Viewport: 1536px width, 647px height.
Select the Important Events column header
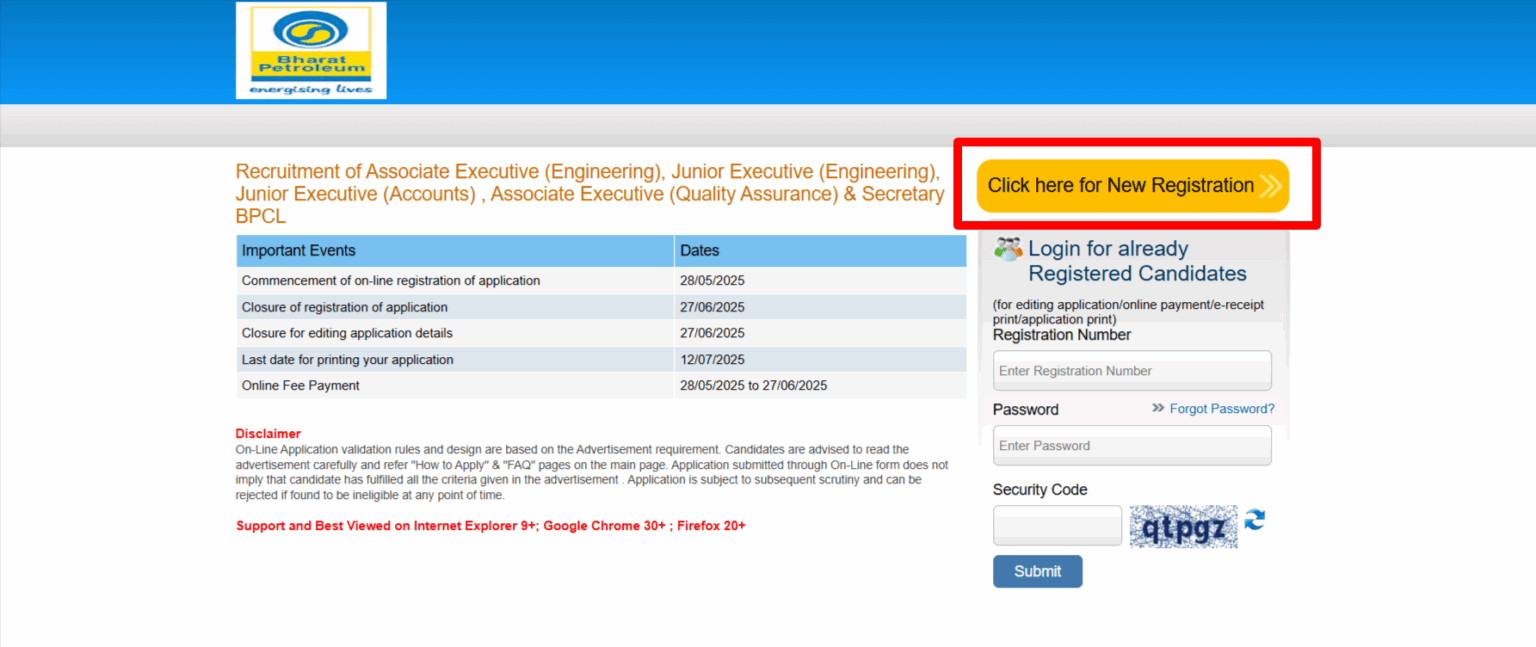[x=300, y=250]
